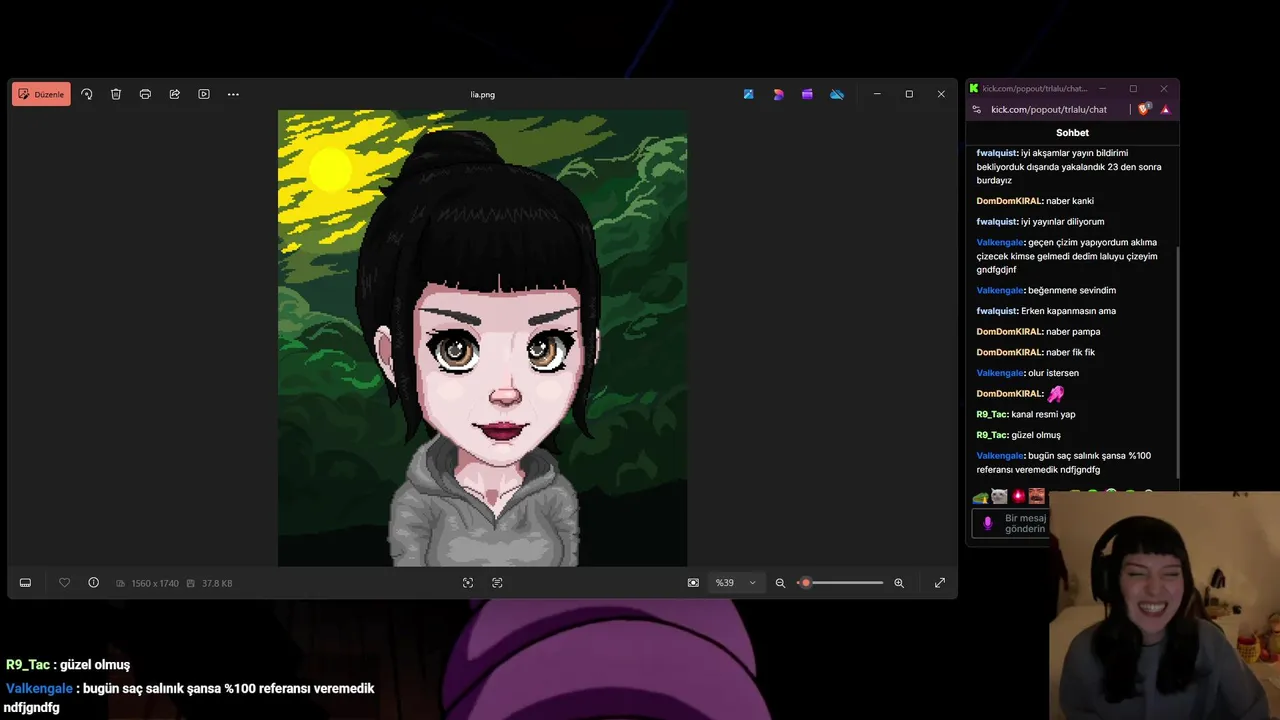Minimize the Photos window
The width and height of the screenshot is (1280, 720).
(877, 94)
